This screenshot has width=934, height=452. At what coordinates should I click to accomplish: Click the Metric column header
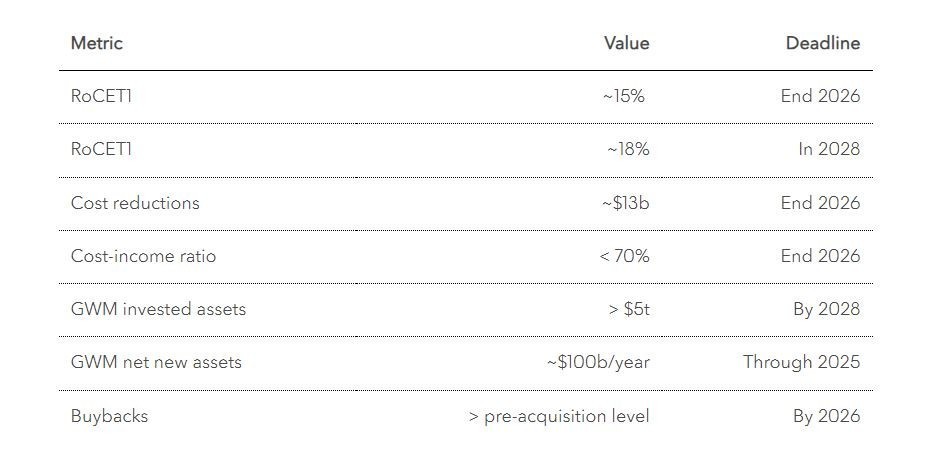(x=97, y=43)
